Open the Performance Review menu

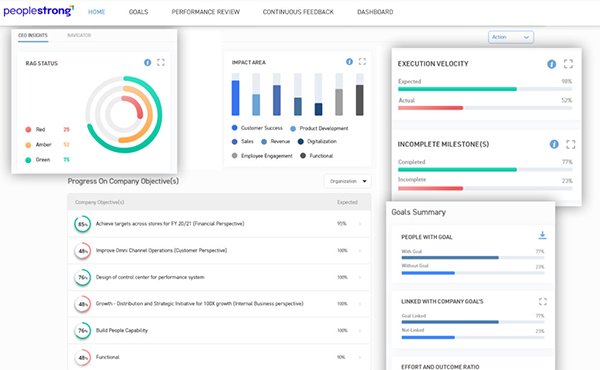point(205,12)
